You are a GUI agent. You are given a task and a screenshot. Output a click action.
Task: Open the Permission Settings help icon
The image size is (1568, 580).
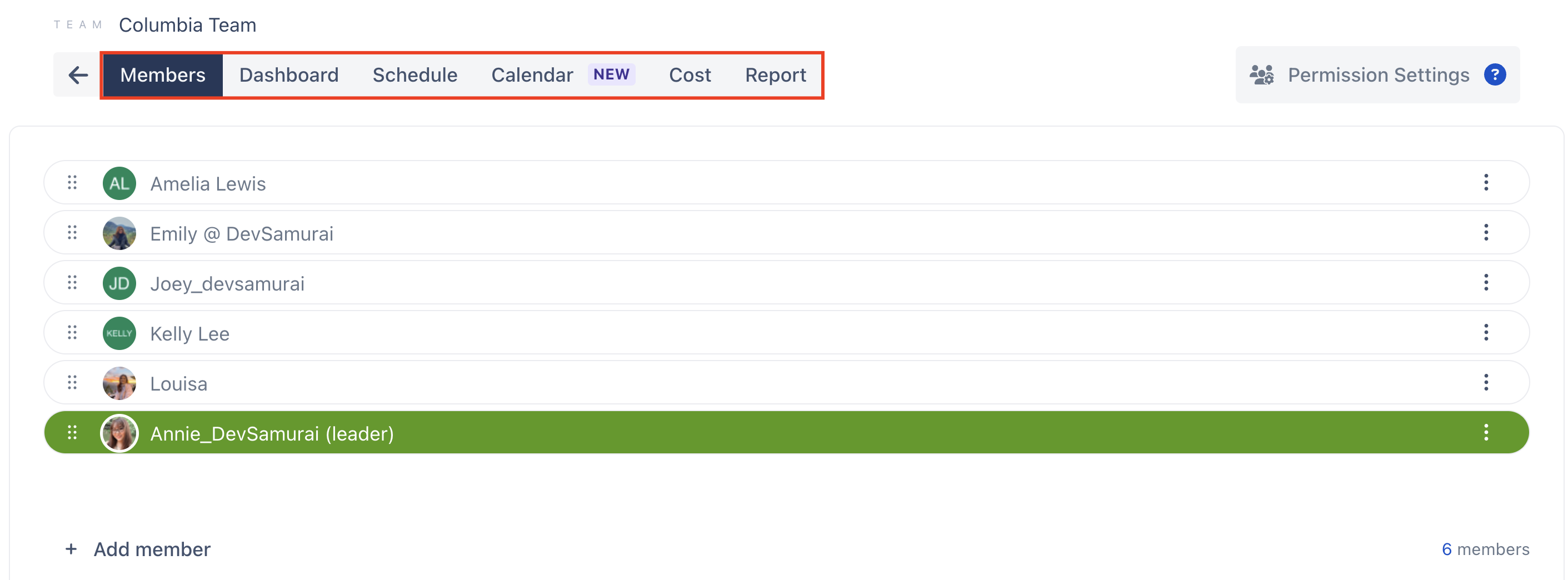click(1494, 75)
